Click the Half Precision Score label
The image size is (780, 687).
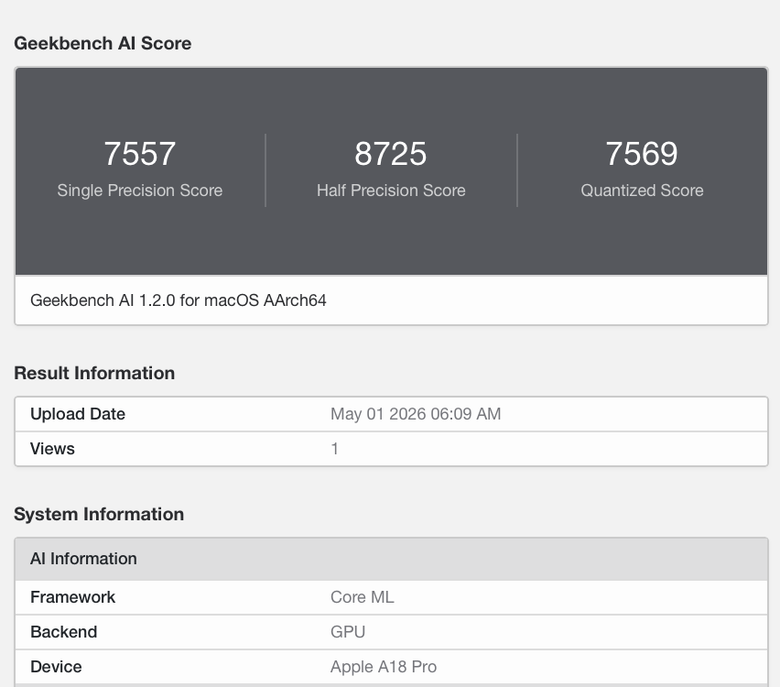point(391,191)
